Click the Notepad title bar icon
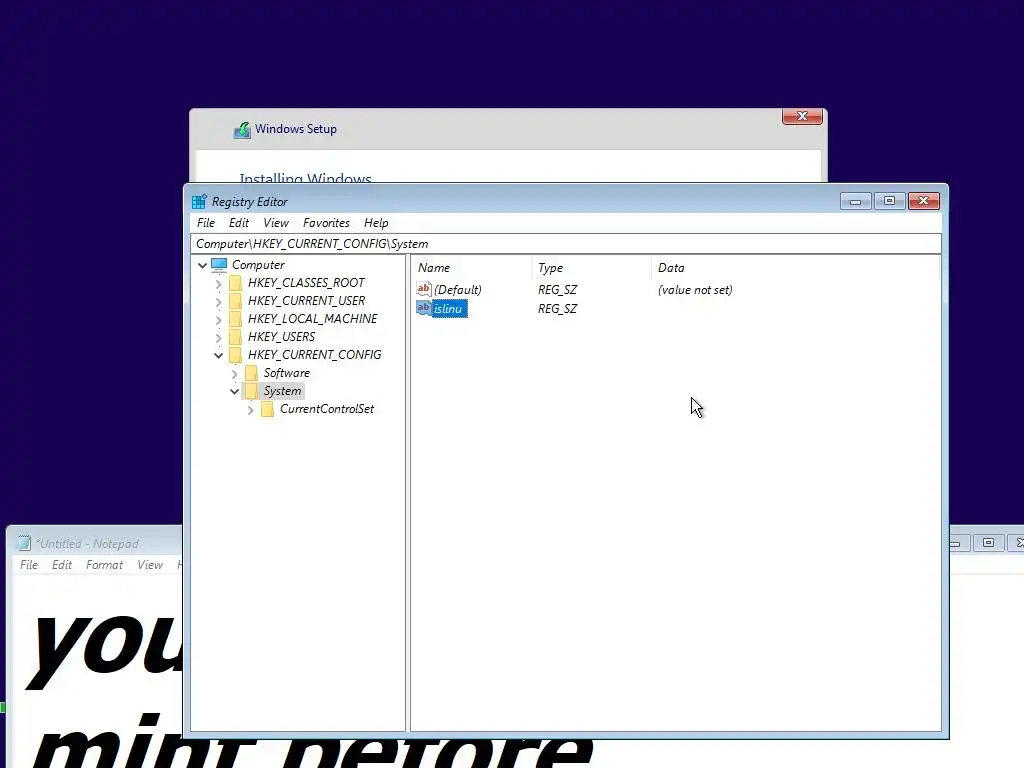Screen dimensions: 1024x768 click(x=24, y=543)
